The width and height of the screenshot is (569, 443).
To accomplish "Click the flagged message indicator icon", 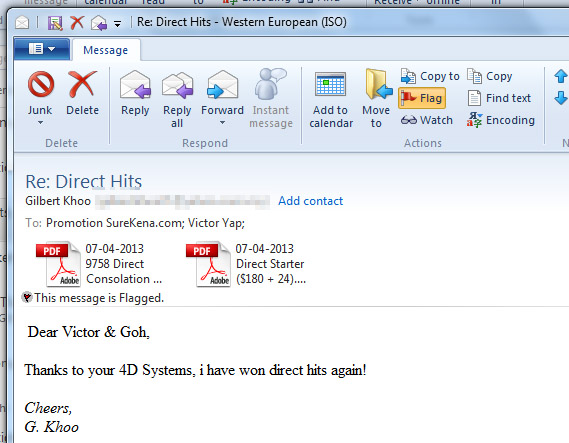I will [26, 298].
